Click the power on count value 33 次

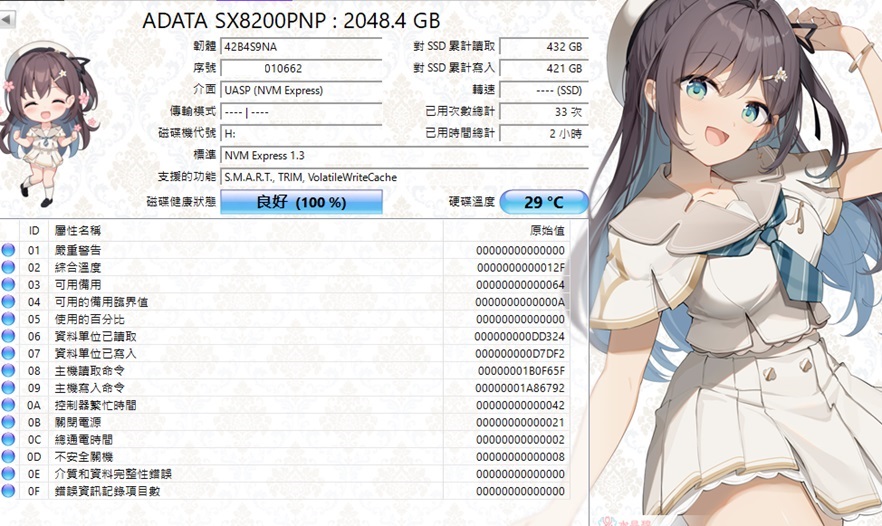pyautogui.click(x=543, y=112)
